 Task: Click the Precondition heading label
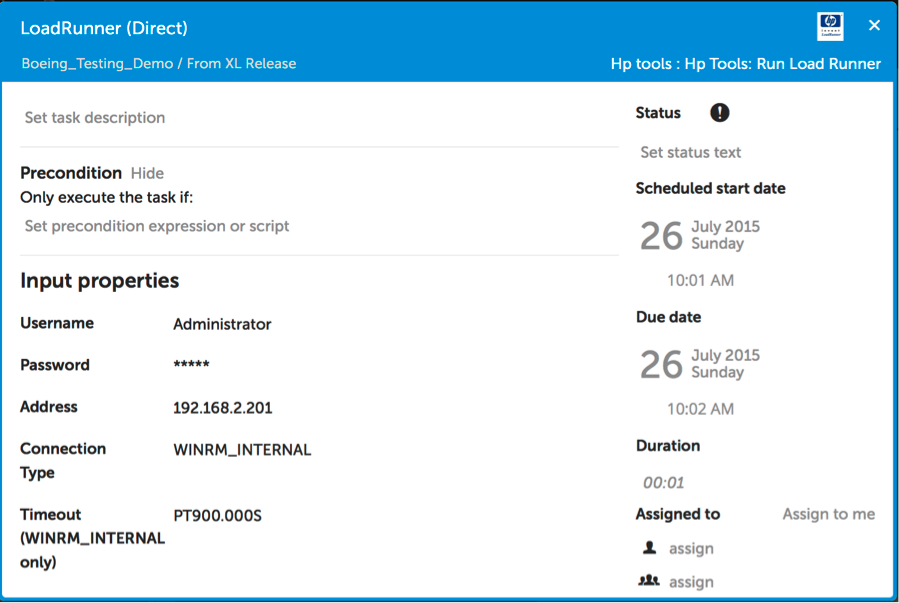click(71, 173)
